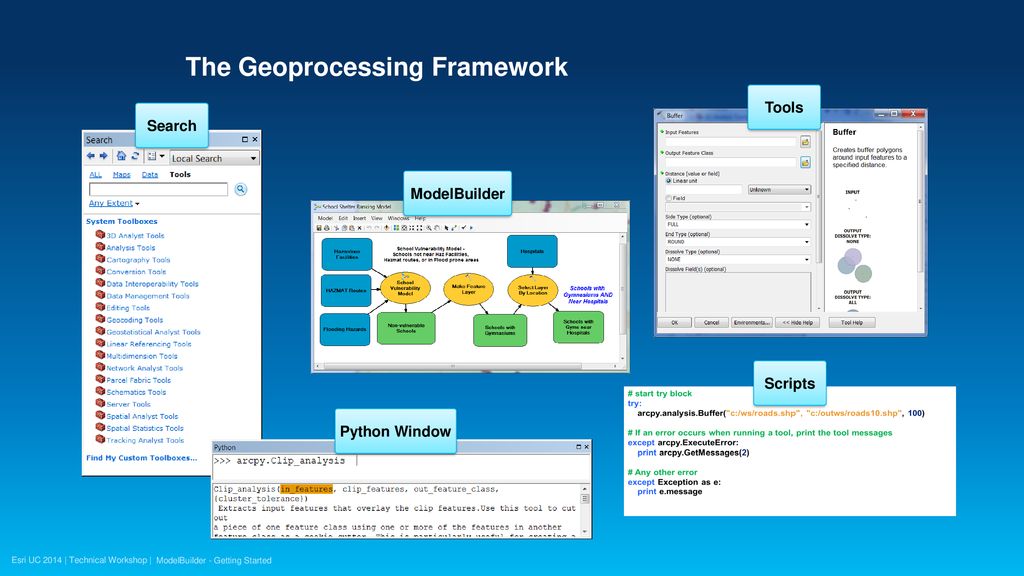Viewport: 1024px width, 576px height.
Task: Click Print icon in ModelBuilder toolbar
Action: (327, 228)
